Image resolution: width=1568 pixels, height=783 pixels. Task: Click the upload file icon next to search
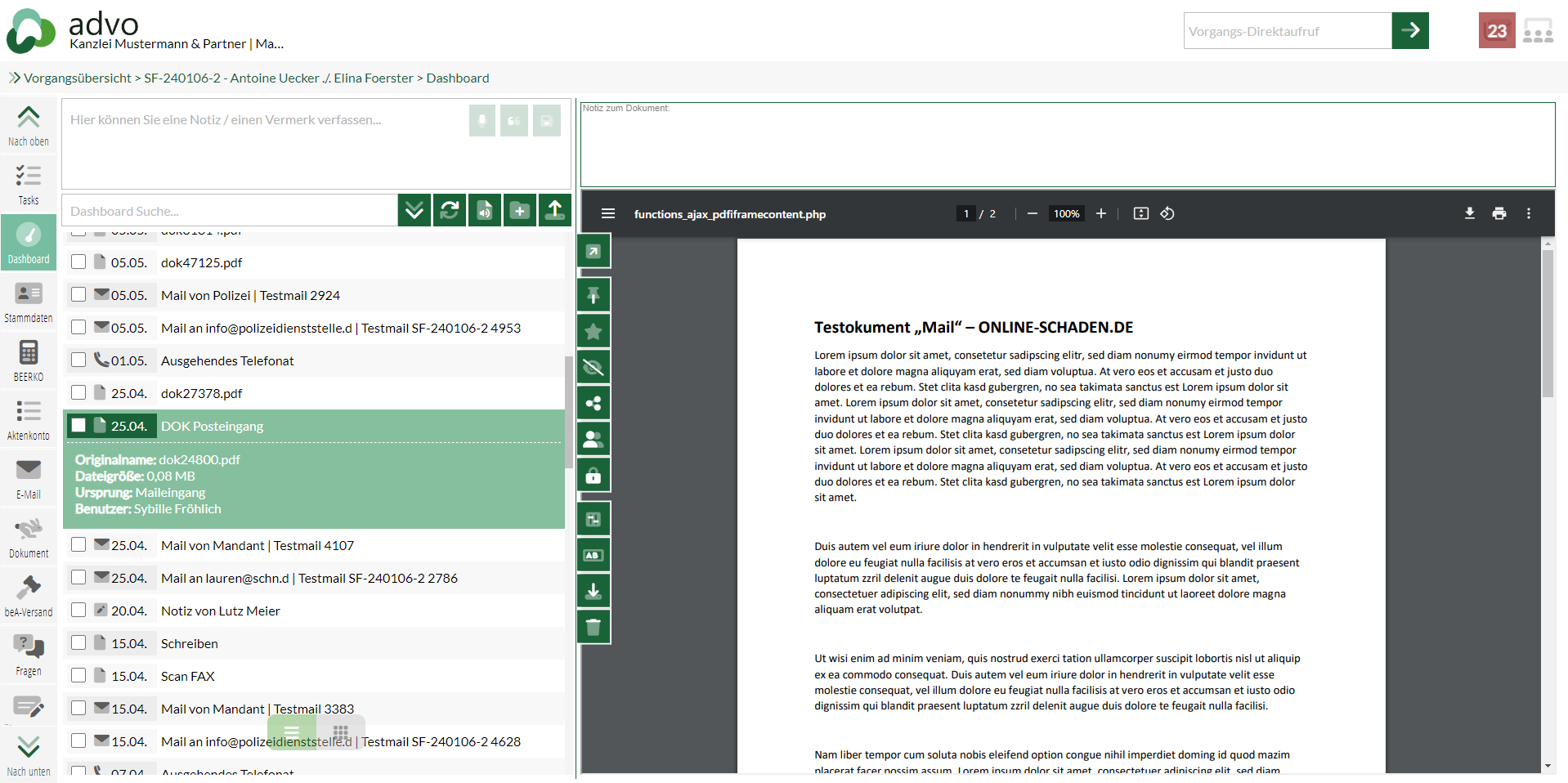click(554, 211)
